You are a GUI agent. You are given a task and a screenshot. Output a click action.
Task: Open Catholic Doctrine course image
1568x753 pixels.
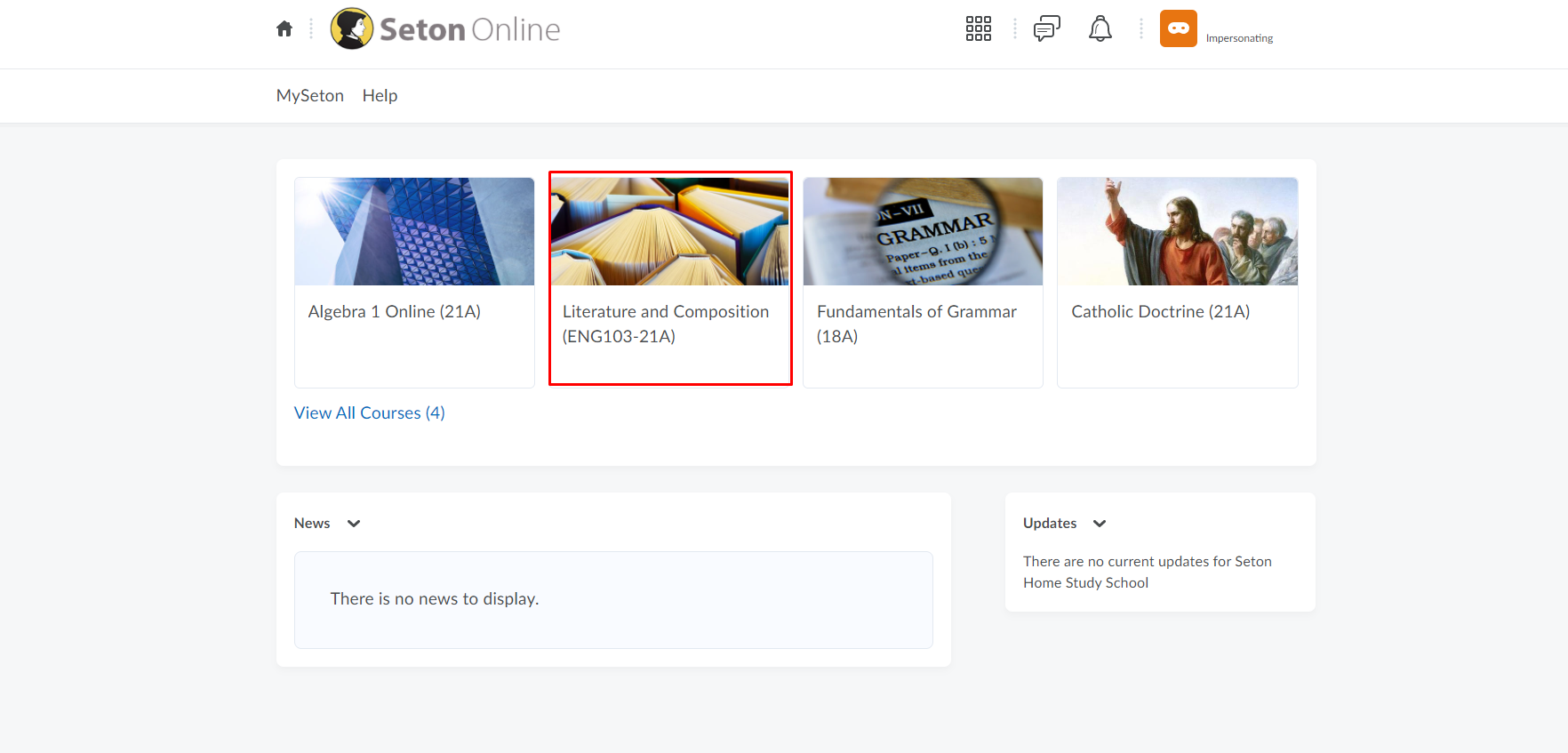(1178, 231)
